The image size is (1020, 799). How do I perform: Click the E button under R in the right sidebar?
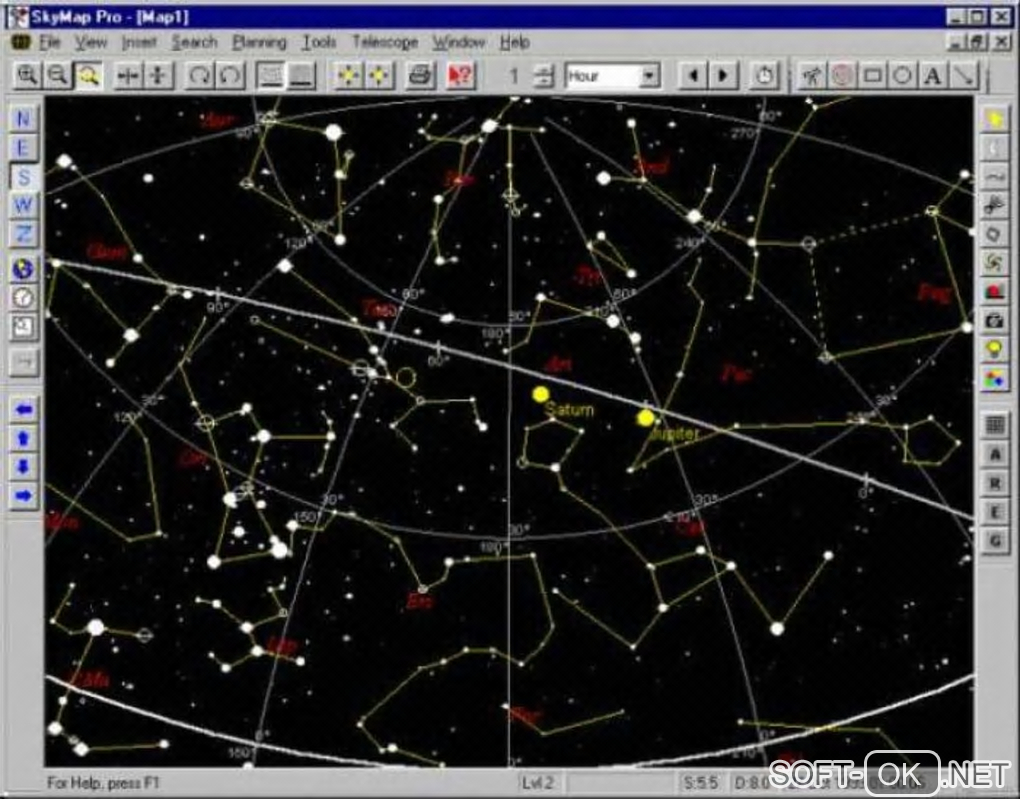(x=994, y=511)
